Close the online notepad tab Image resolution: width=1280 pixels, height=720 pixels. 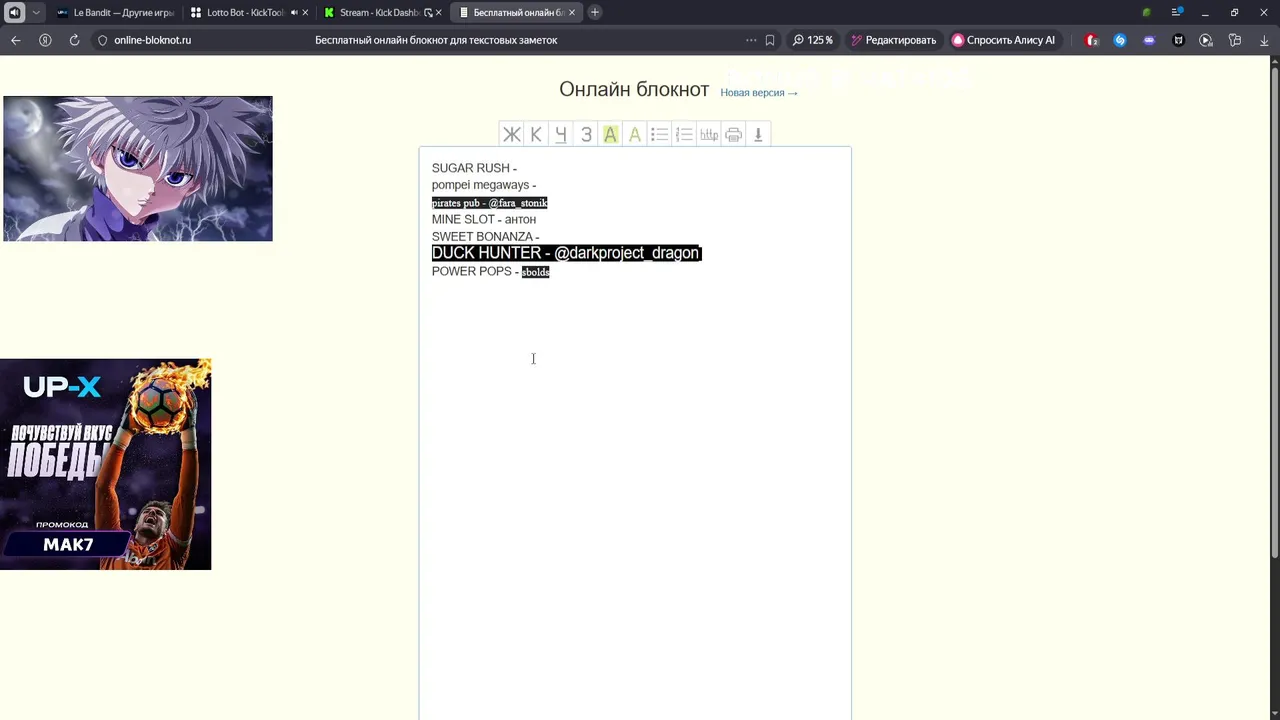click(572, 13)
